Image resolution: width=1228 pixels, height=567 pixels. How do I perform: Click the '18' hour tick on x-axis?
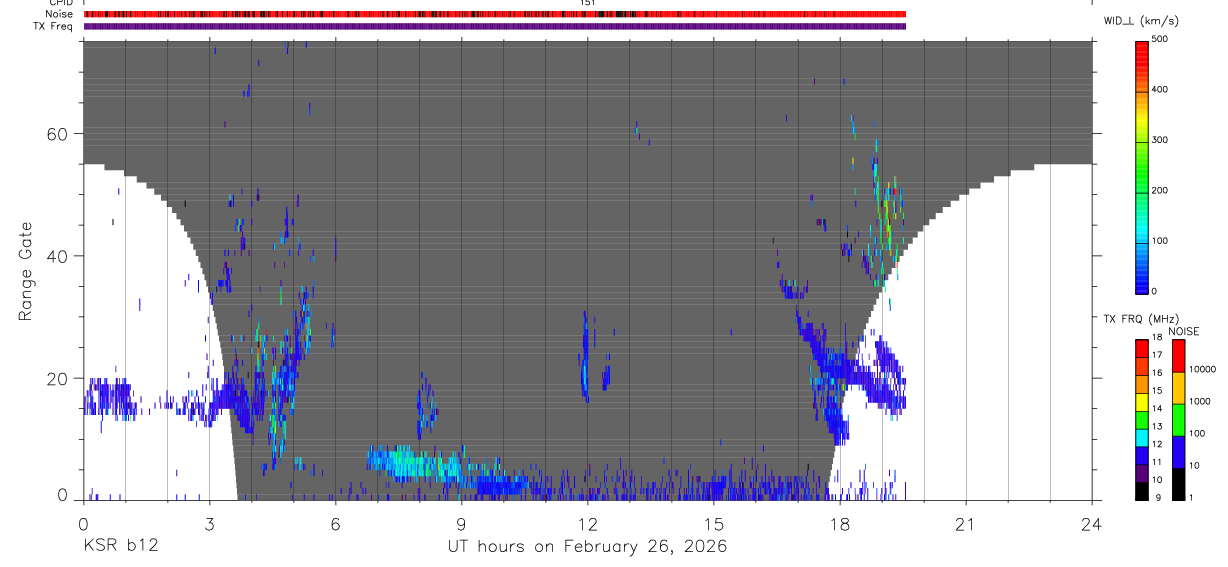[x=839, y=523]
